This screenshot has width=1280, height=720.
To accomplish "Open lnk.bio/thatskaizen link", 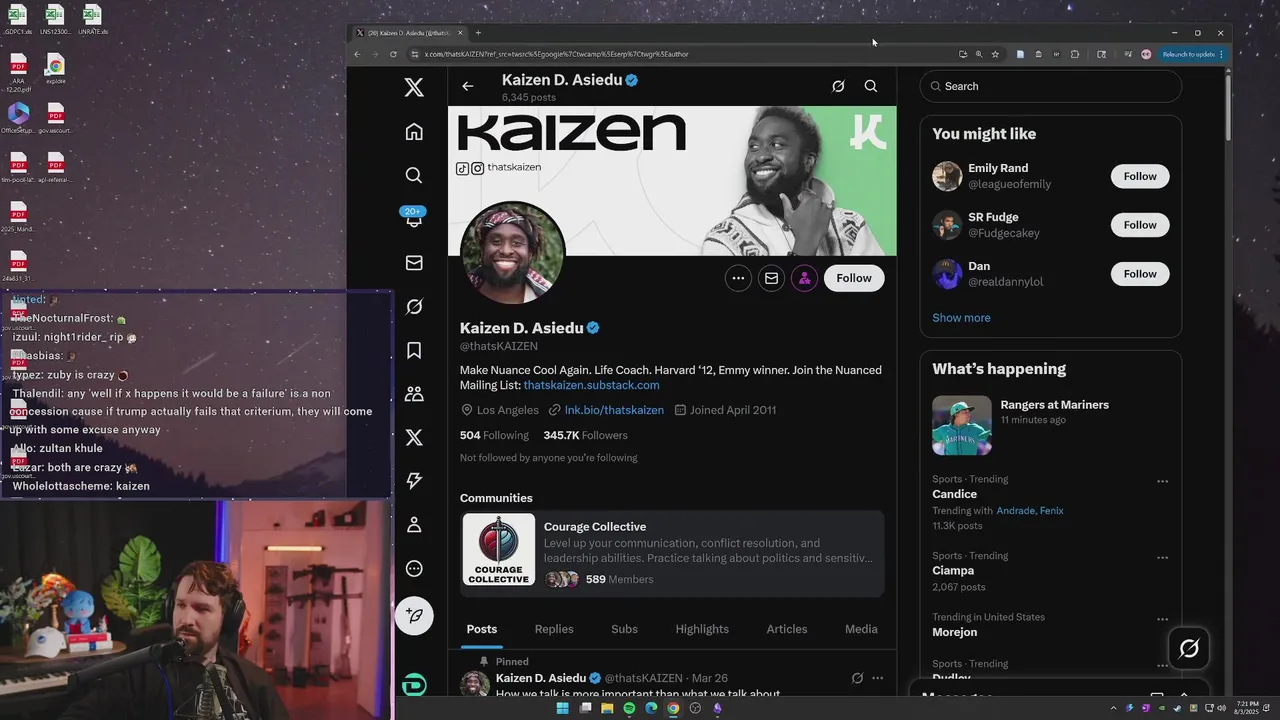I will point(614,410).
